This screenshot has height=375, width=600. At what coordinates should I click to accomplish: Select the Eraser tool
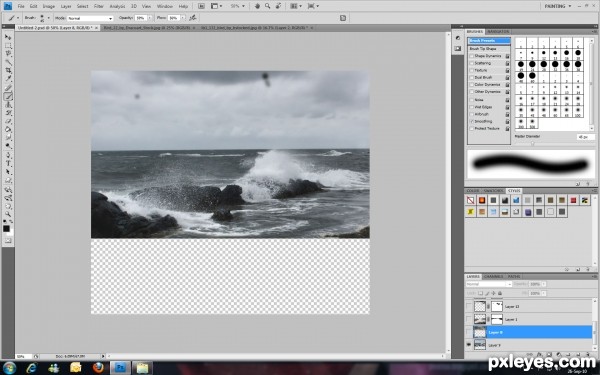click(x=8, y=121)
